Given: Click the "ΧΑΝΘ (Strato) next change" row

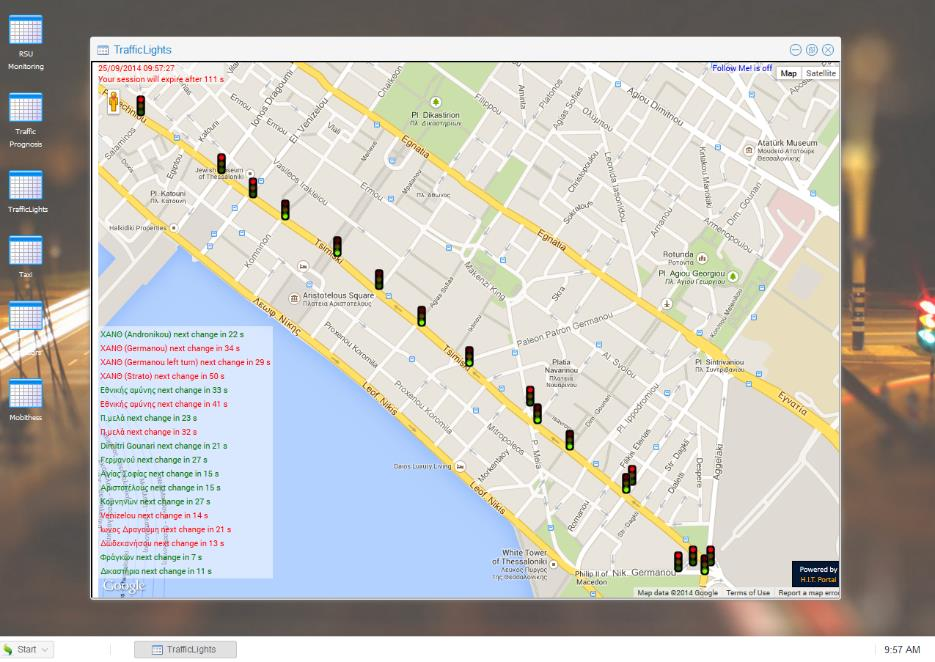Looking at the screenshot, I should 162,376.
